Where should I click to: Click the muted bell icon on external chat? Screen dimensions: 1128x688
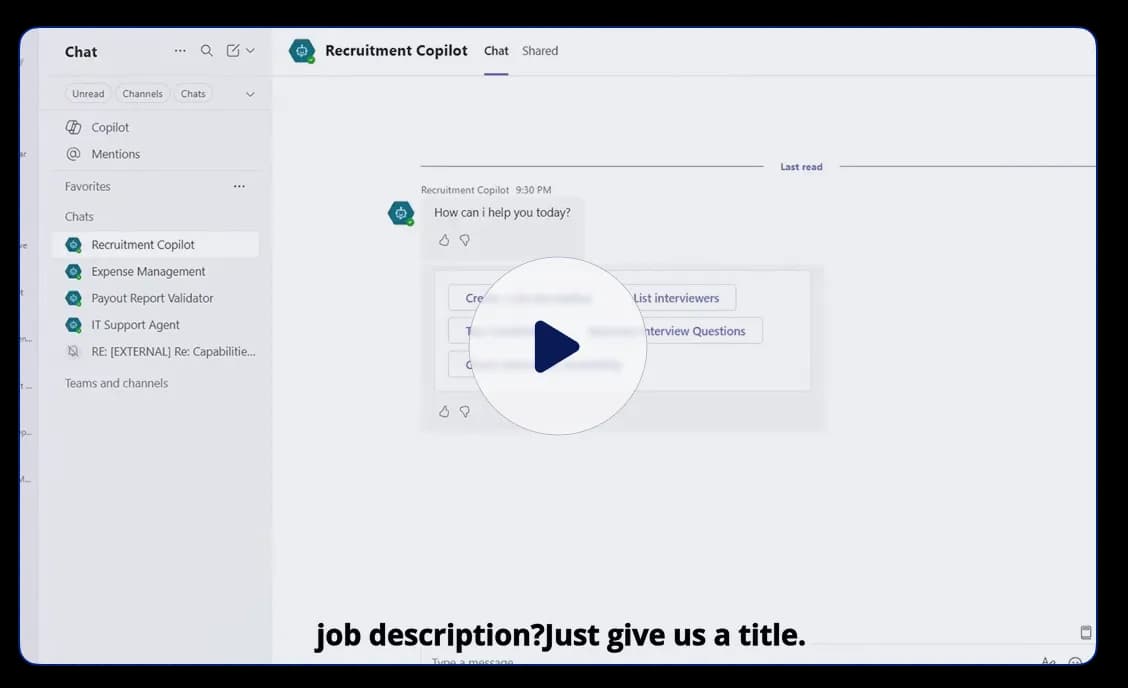tap(73, 351)
